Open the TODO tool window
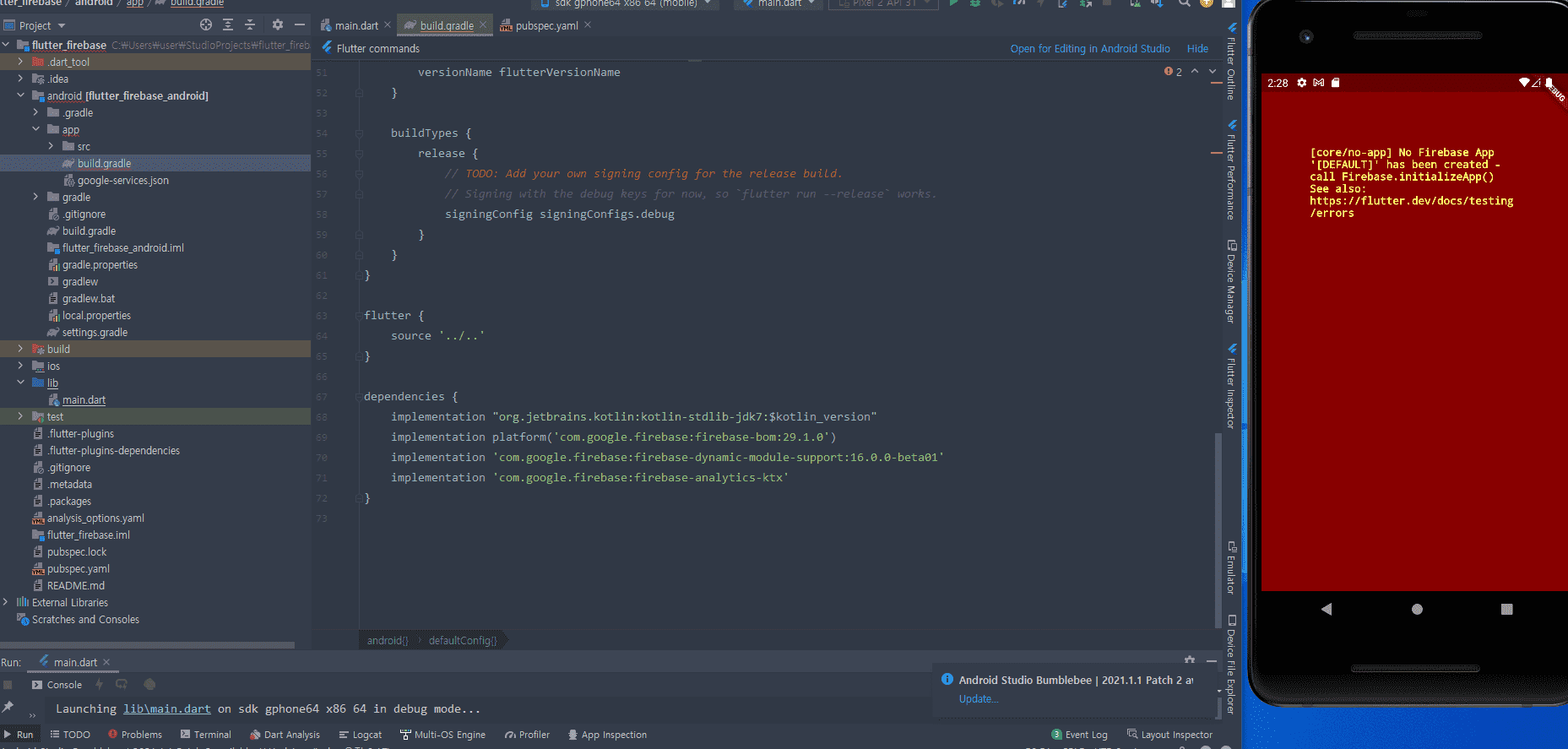 coord(70,735)
